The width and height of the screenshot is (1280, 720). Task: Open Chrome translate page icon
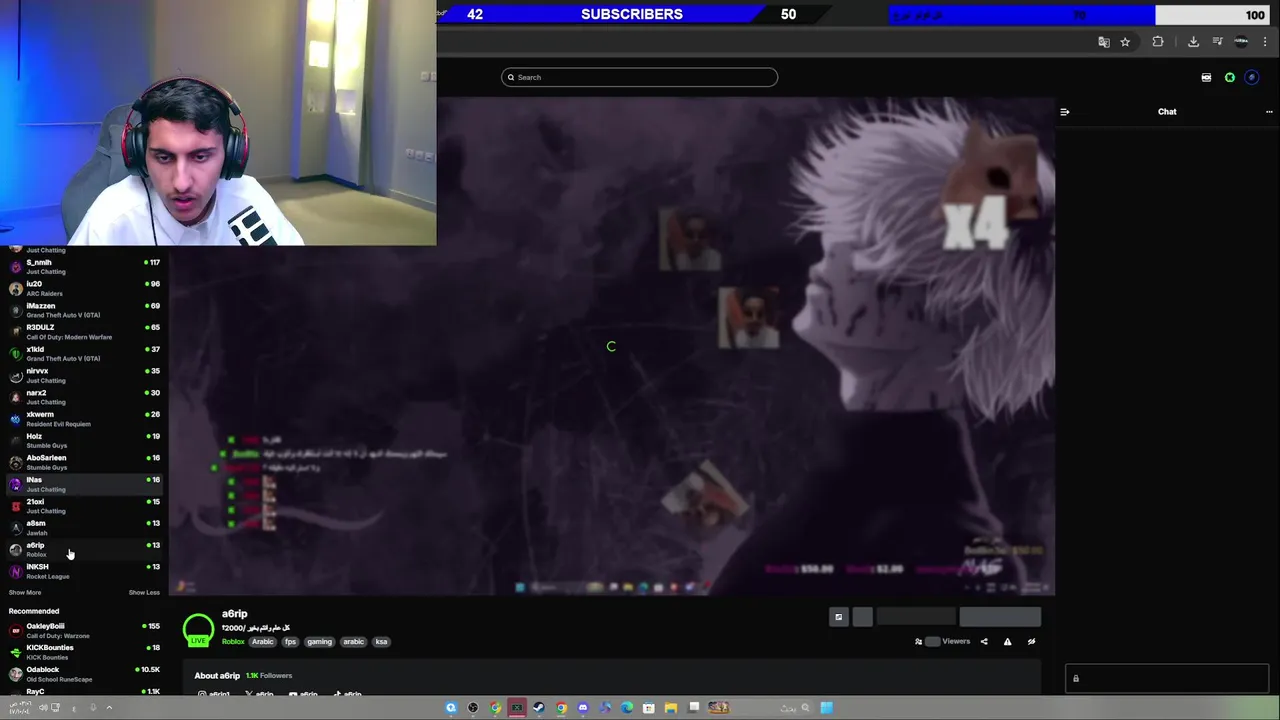point(1104,42)
